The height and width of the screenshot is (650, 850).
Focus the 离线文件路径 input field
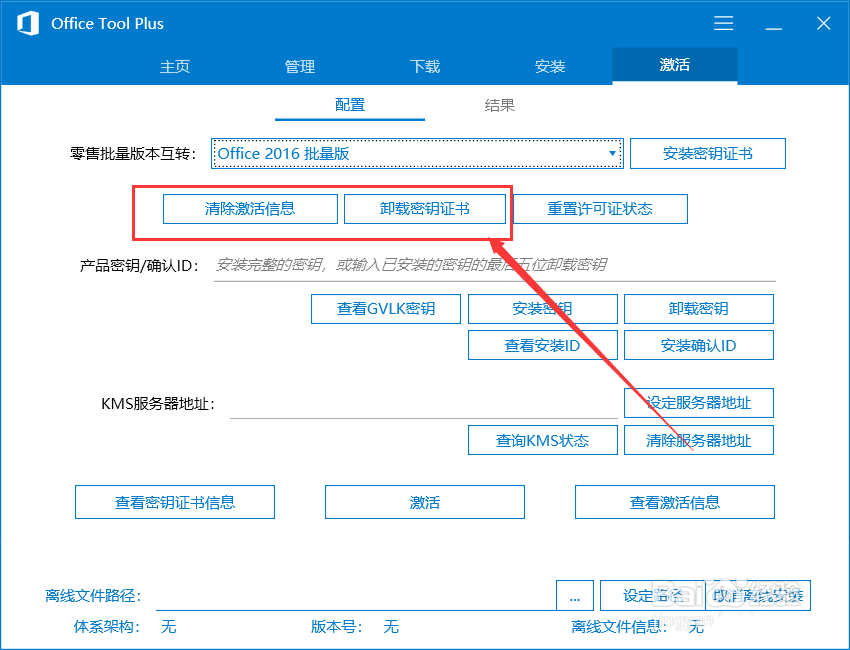tap(356, 596)
